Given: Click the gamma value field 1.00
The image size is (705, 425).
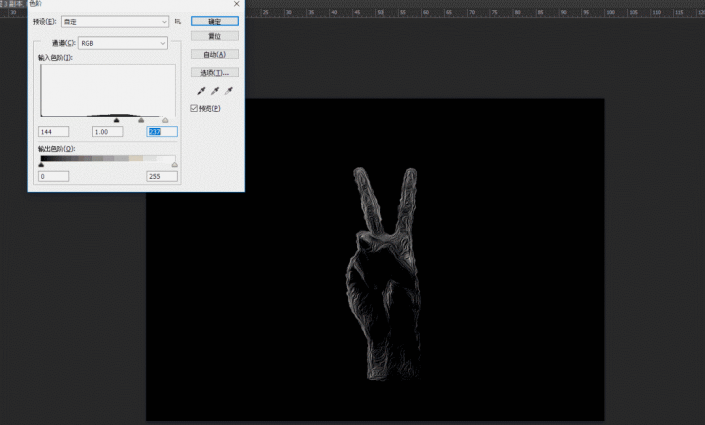Looking at the screenshot, I should [106, 131].
